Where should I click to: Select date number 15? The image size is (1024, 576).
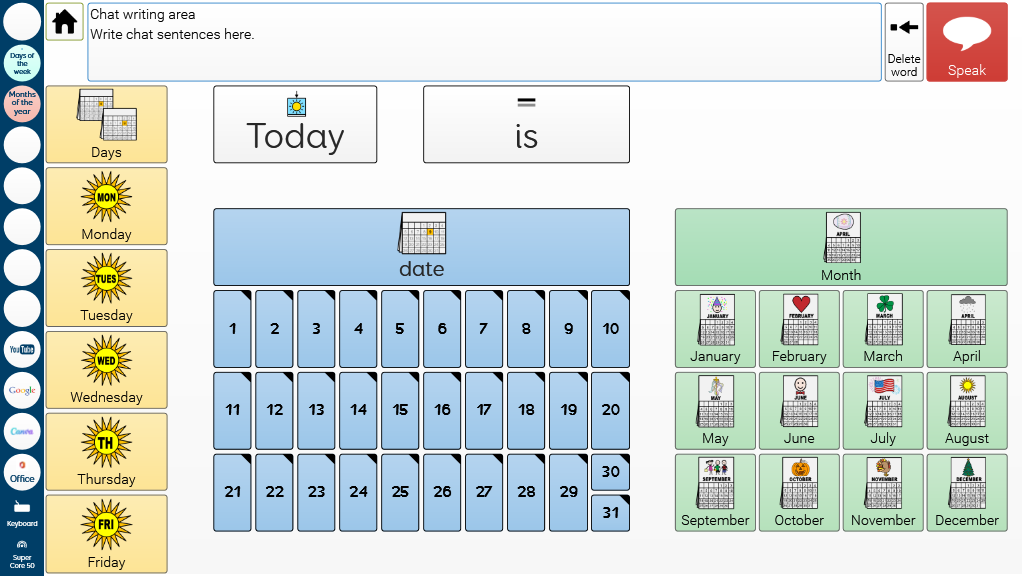[x=400, y=410]
